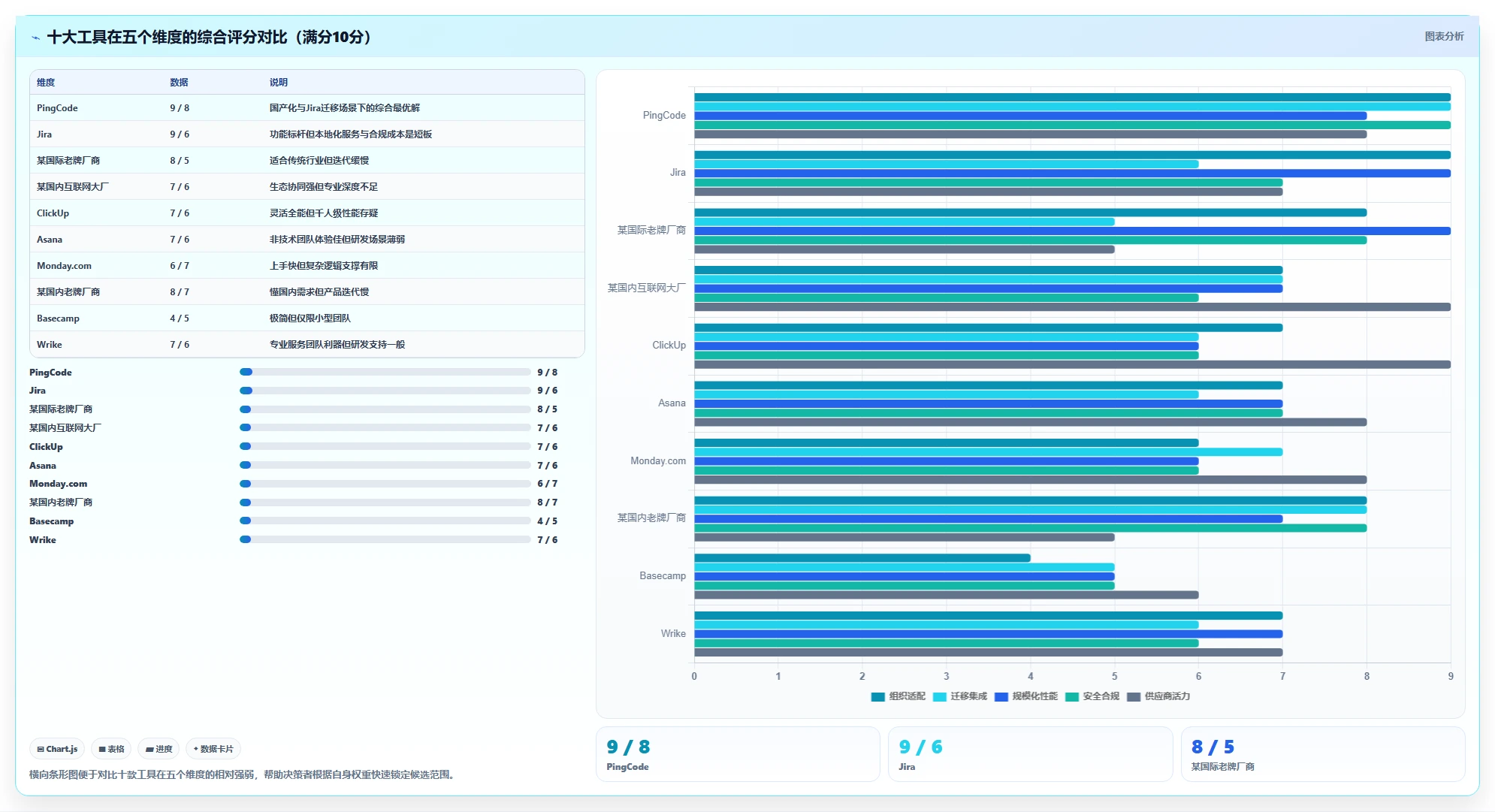Screen dimensions: 1495x812
Task: Select the PingCode table row
Action: tap(307, 108)
